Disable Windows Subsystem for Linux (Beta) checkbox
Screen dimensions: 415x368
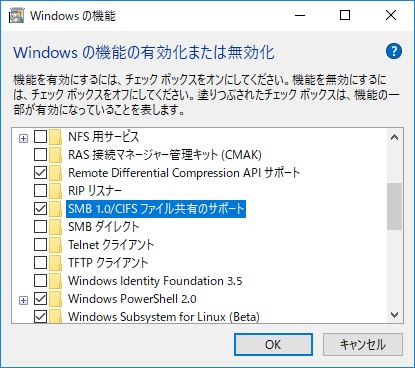coord(40,316)
